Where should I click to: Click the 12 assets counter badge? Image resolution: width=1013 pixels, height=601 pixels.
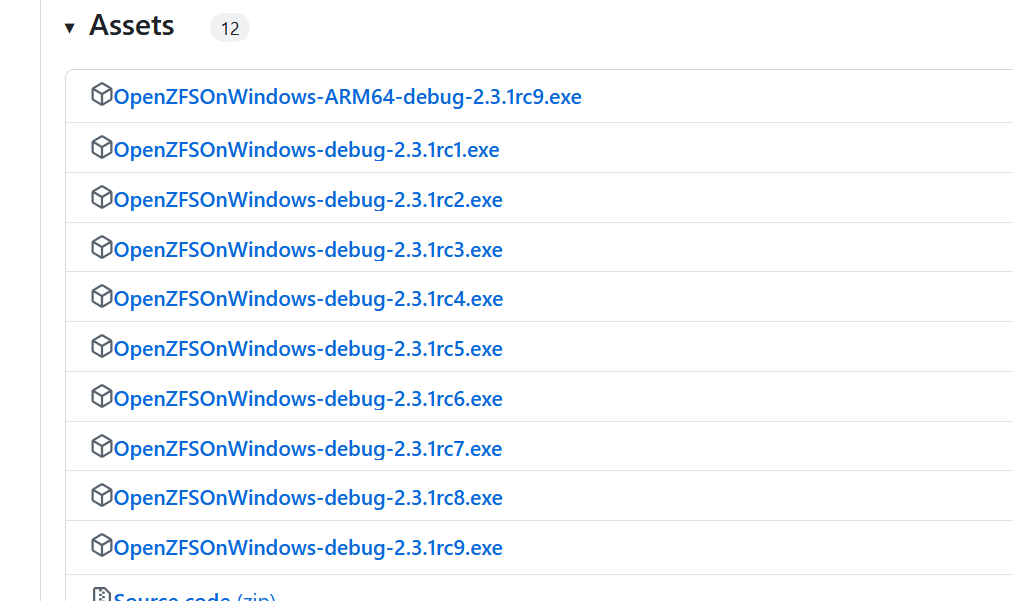coord(230,27)
